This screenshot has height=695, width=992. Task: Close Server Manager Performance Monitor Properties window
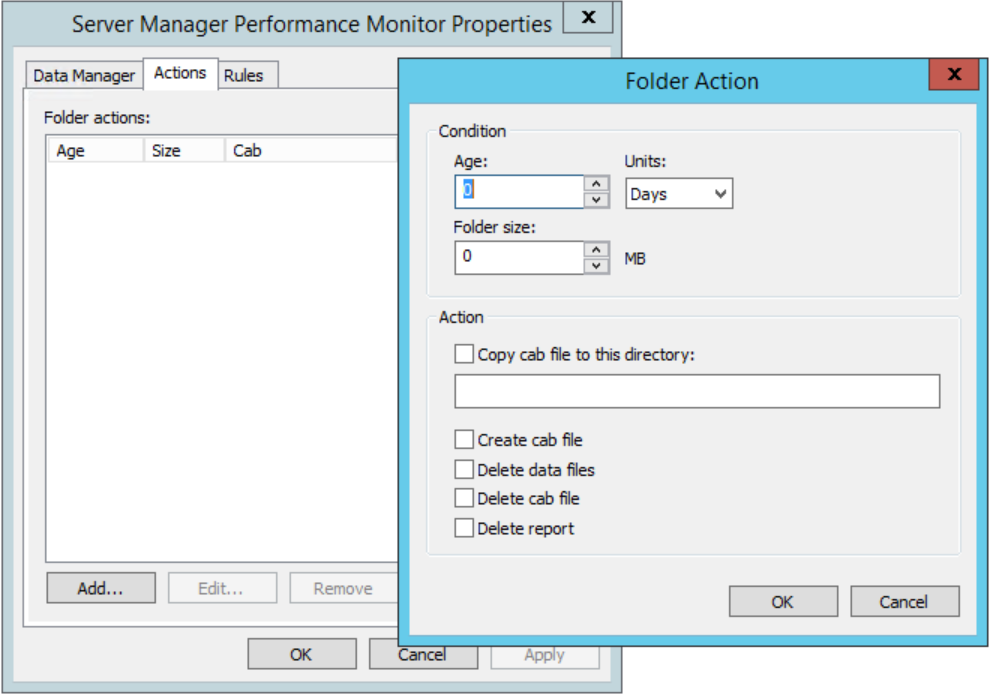click(x=589, y=18)
